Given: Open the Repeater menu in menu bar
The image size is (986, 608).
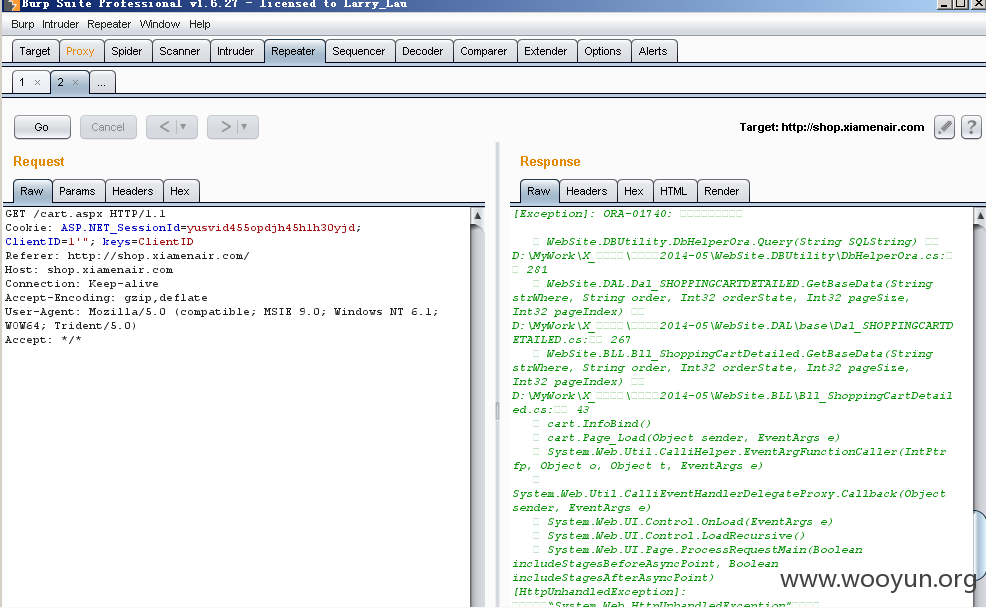Looking at the screenshot, I should [109, 24].
